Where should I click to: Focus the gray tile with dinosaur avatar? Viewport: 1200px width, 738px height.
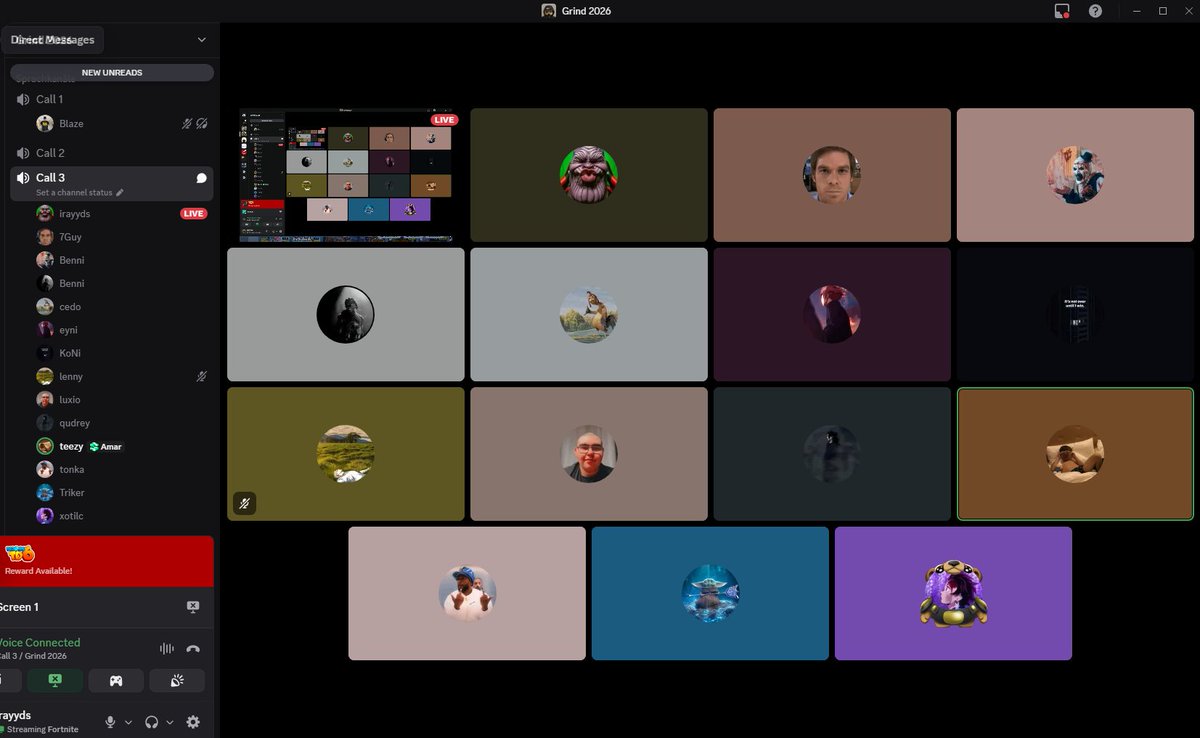(x=589, y=314)
